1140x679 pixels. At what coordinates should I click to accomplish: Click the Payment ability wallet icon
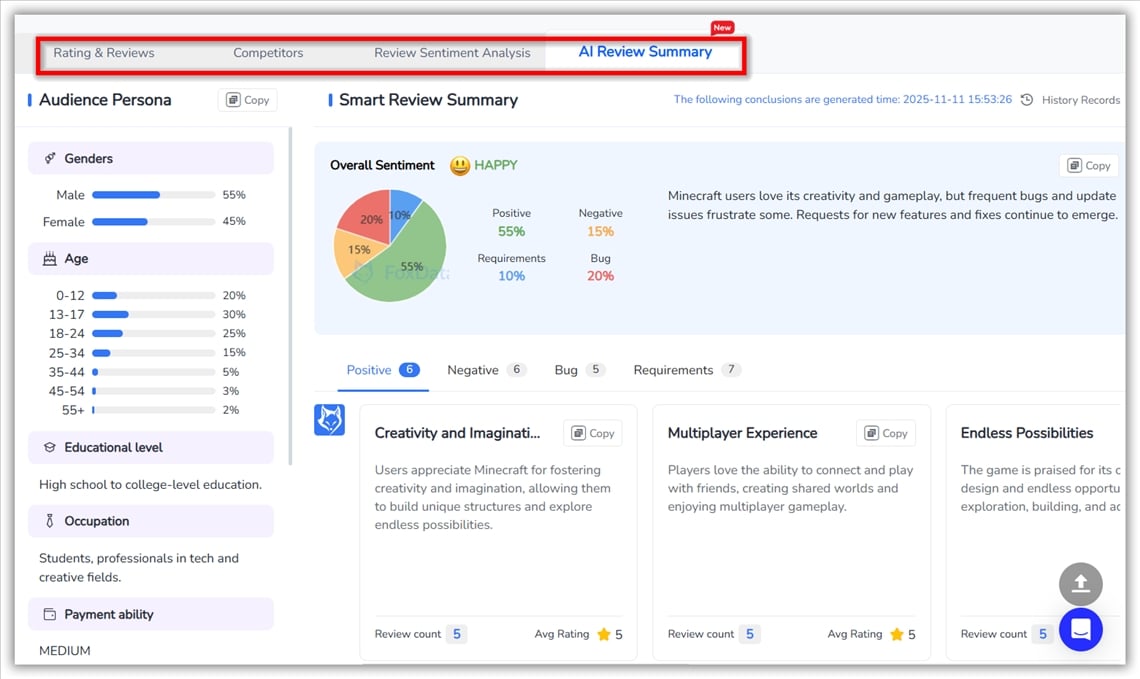(50, 615)
